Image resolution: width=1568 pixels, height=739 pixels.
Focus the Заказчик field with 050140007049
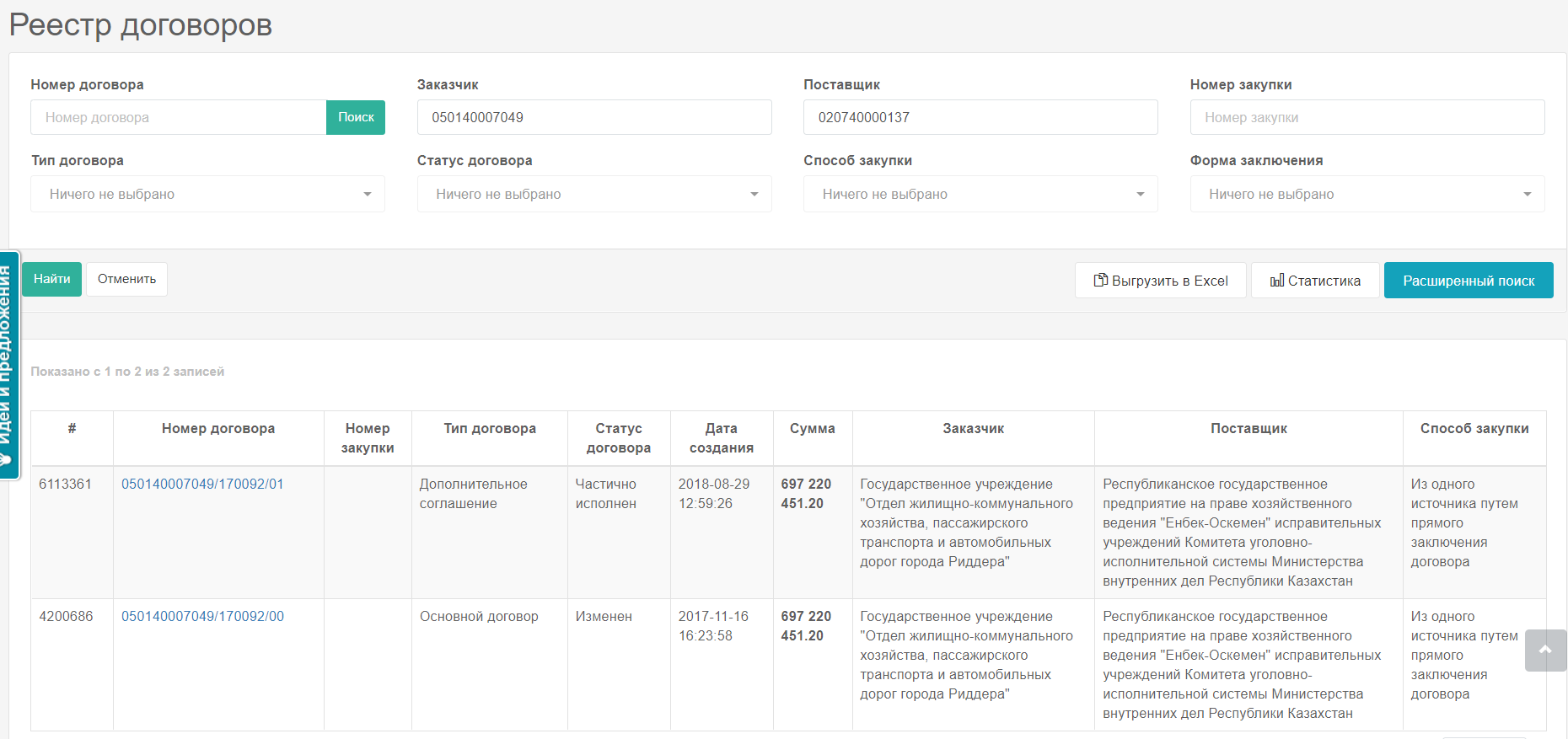[594, 117]
